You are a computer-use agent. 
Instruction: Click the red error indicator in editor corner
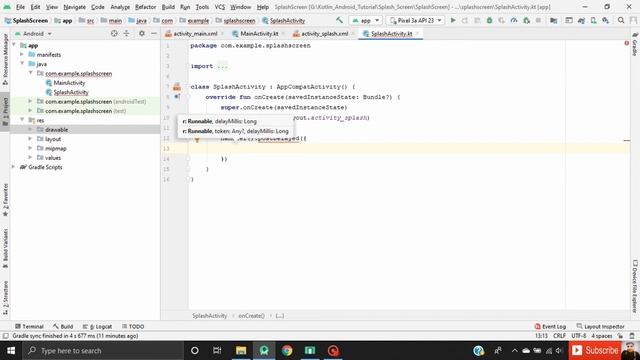(x=627, y=43)
